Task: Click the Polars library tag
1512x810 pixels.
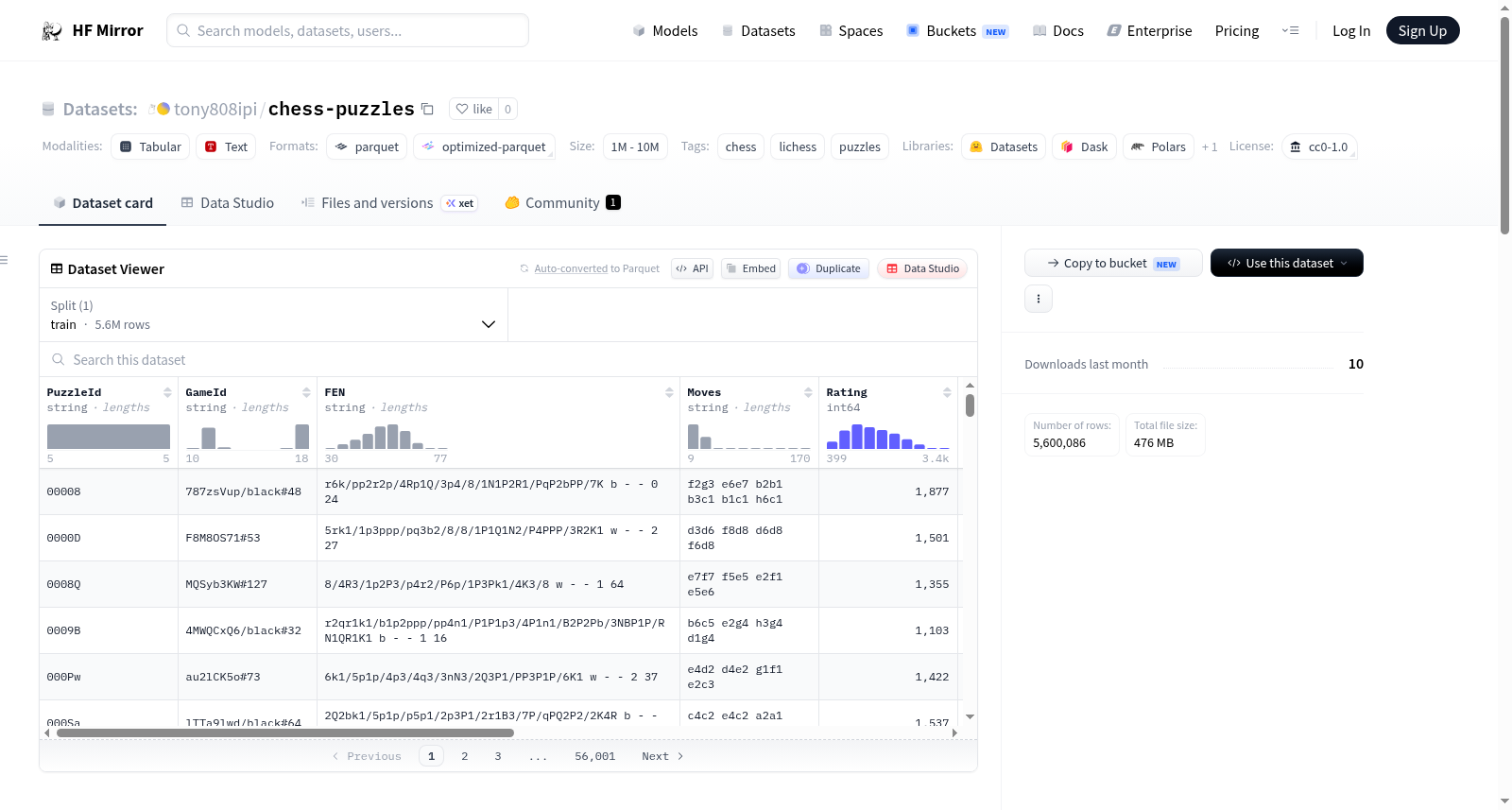Action: 1159,146
